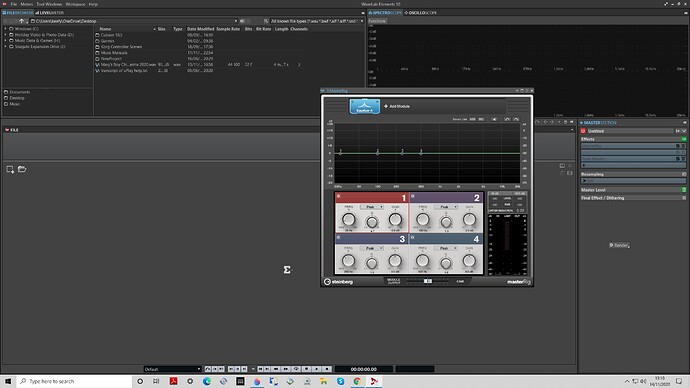Open the Meters menu
This screenshot has height=388, width=690.
pyautogui.click(x=26, y=4)
